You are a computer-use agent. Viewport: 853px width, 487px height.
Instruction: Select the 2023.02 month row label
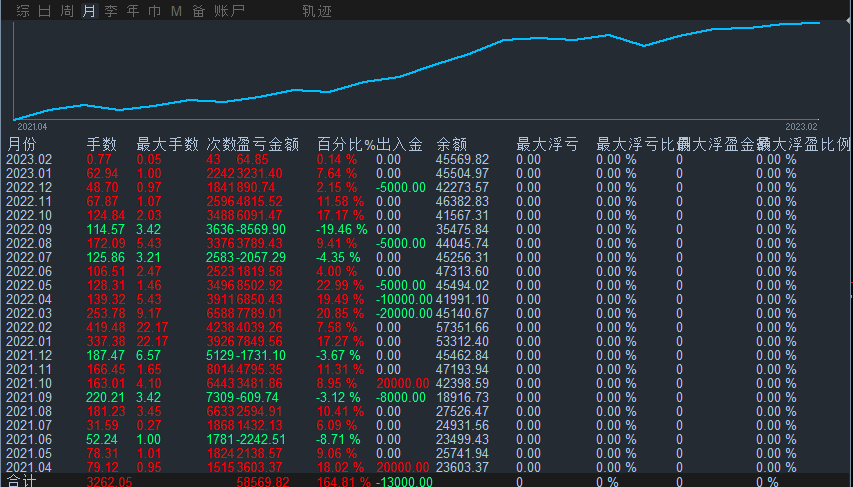tap(29, 159)
